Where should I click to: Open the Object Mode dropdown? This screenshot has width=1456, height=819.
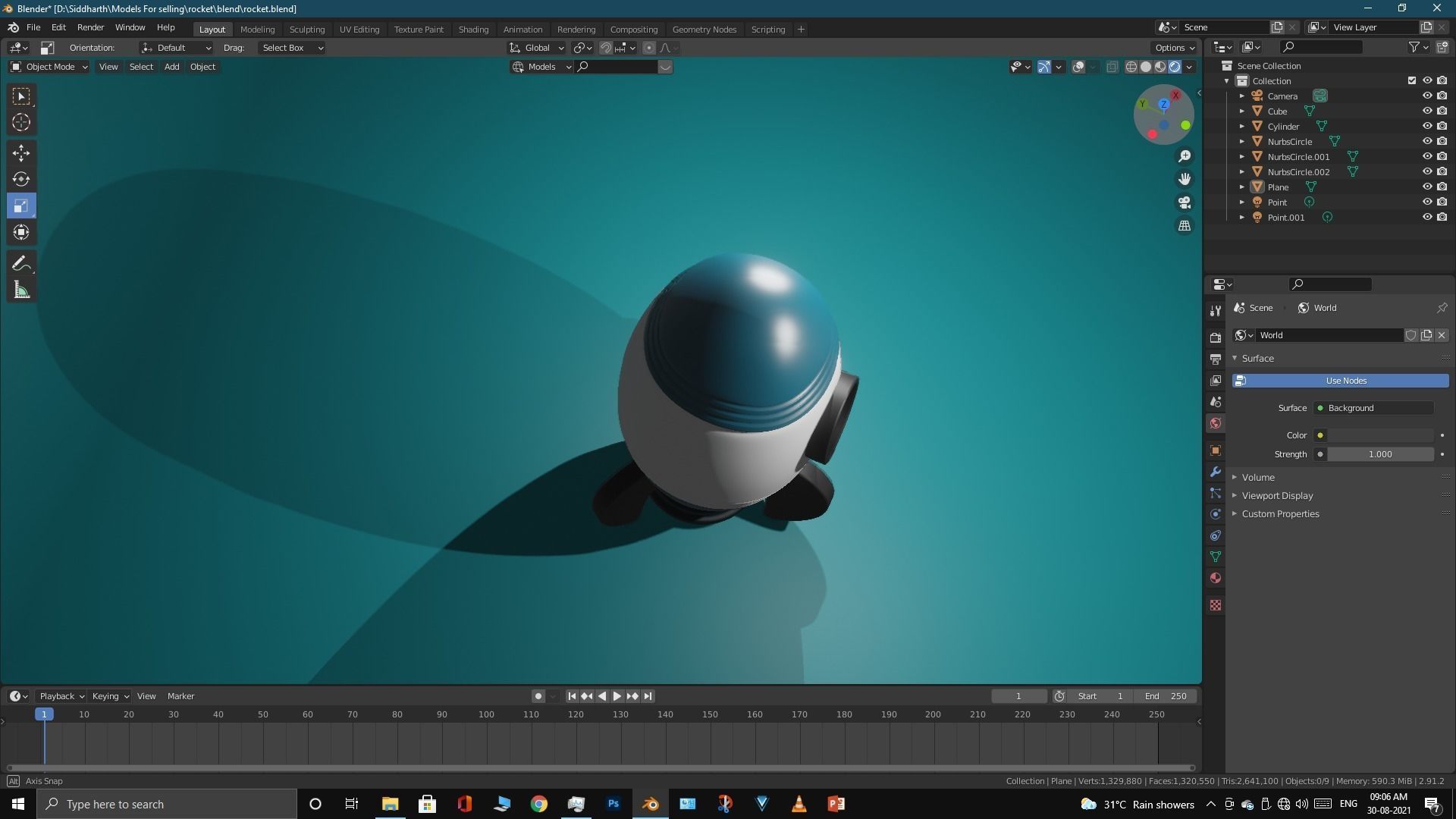coord(49,67)
